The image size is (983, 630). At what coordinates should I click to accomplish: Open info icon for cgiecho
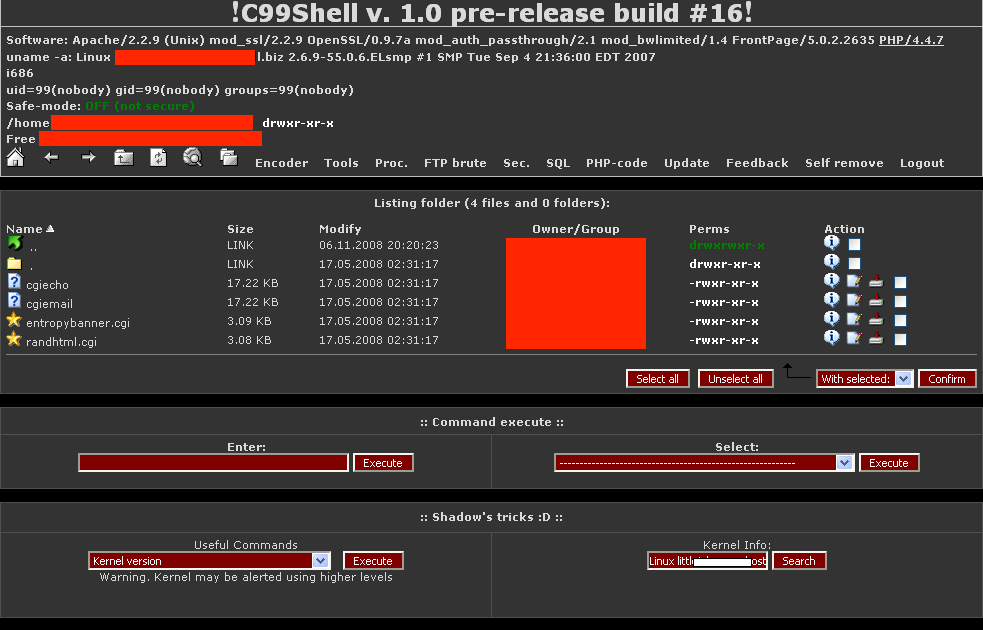pos(831,280)
